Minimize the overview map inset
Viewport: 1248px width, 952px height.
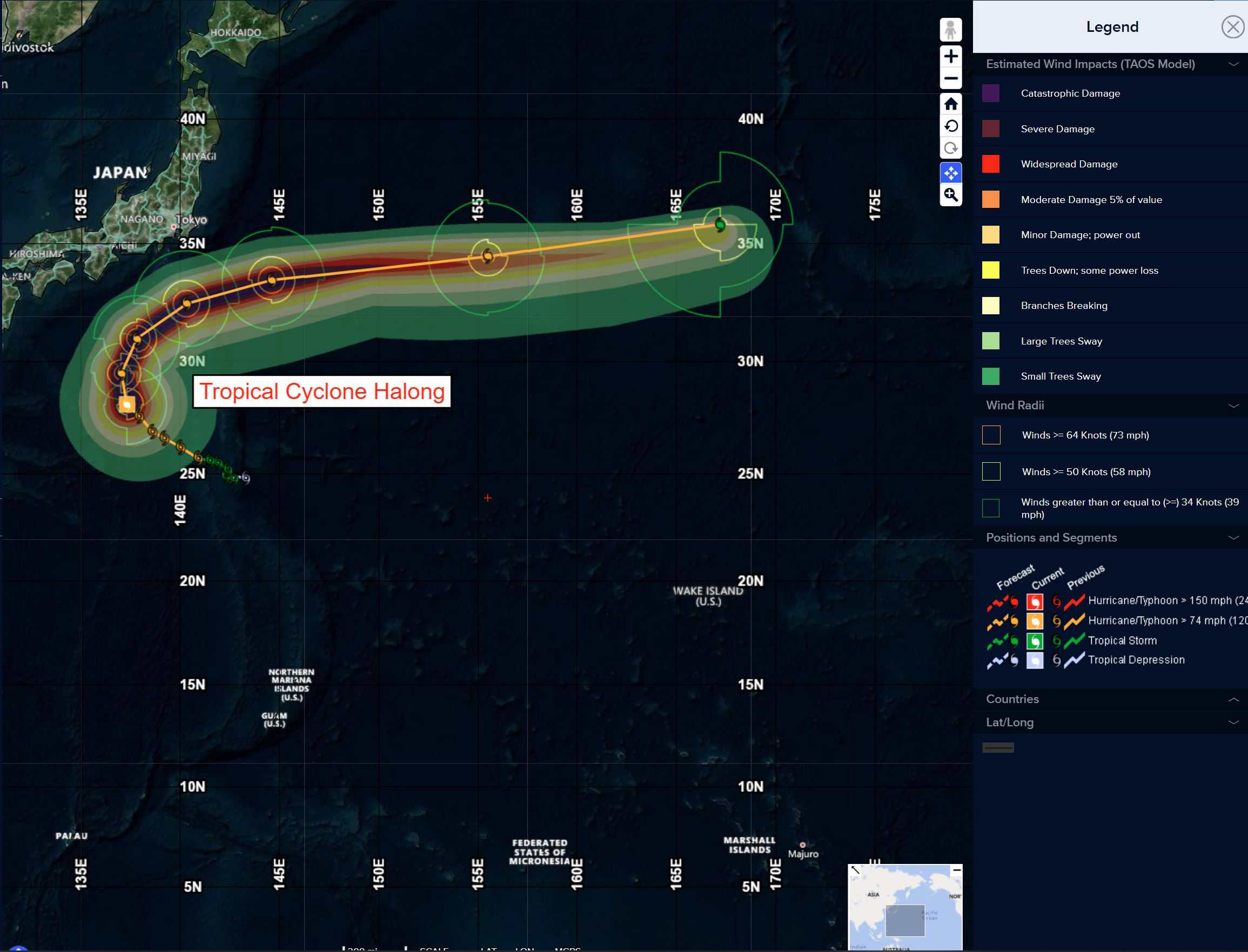[x=957, y=870]
